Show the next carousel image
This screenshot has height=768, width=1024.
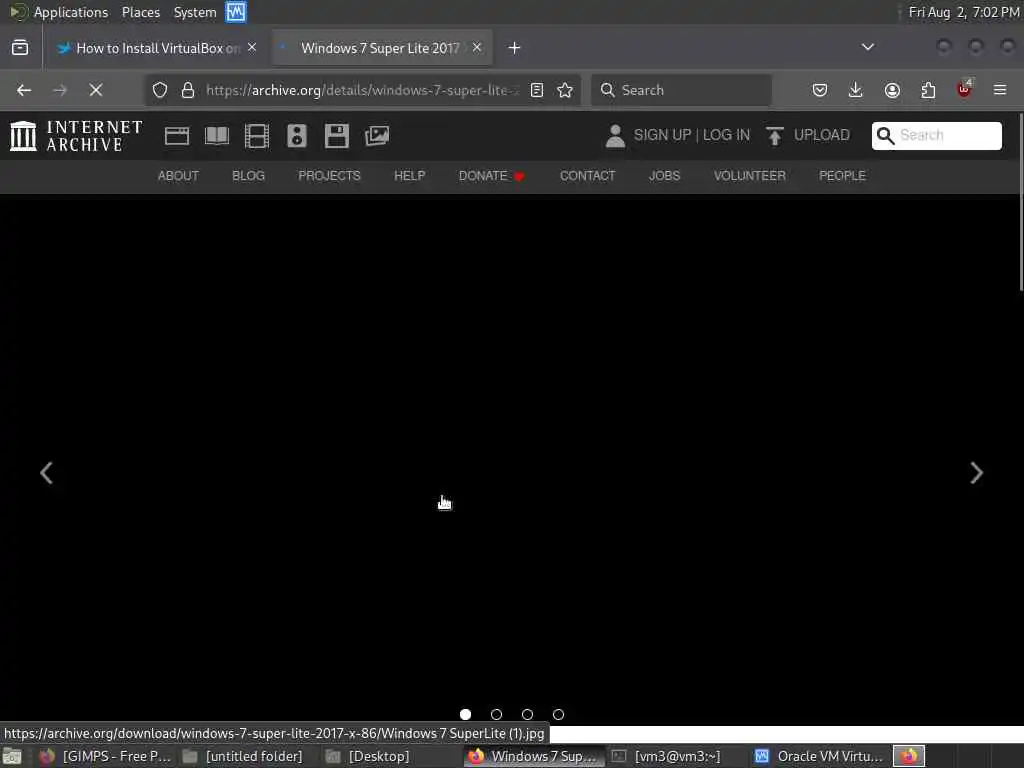click(x=976, y=473)
